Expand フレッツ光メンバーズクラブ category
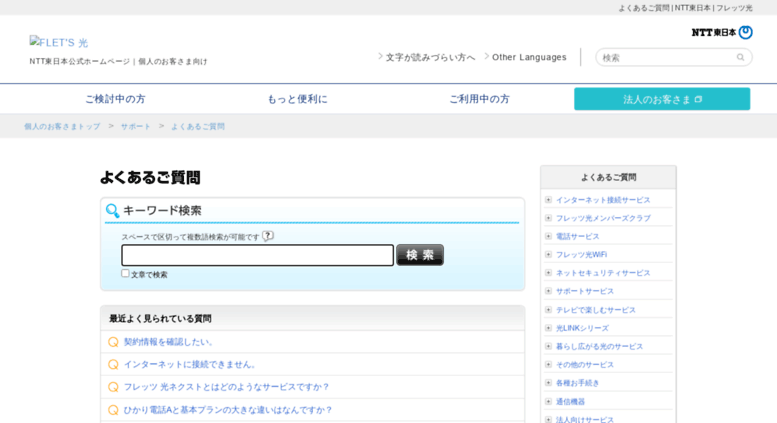This screenshot has height=423, width=777. tap(548, 218)
